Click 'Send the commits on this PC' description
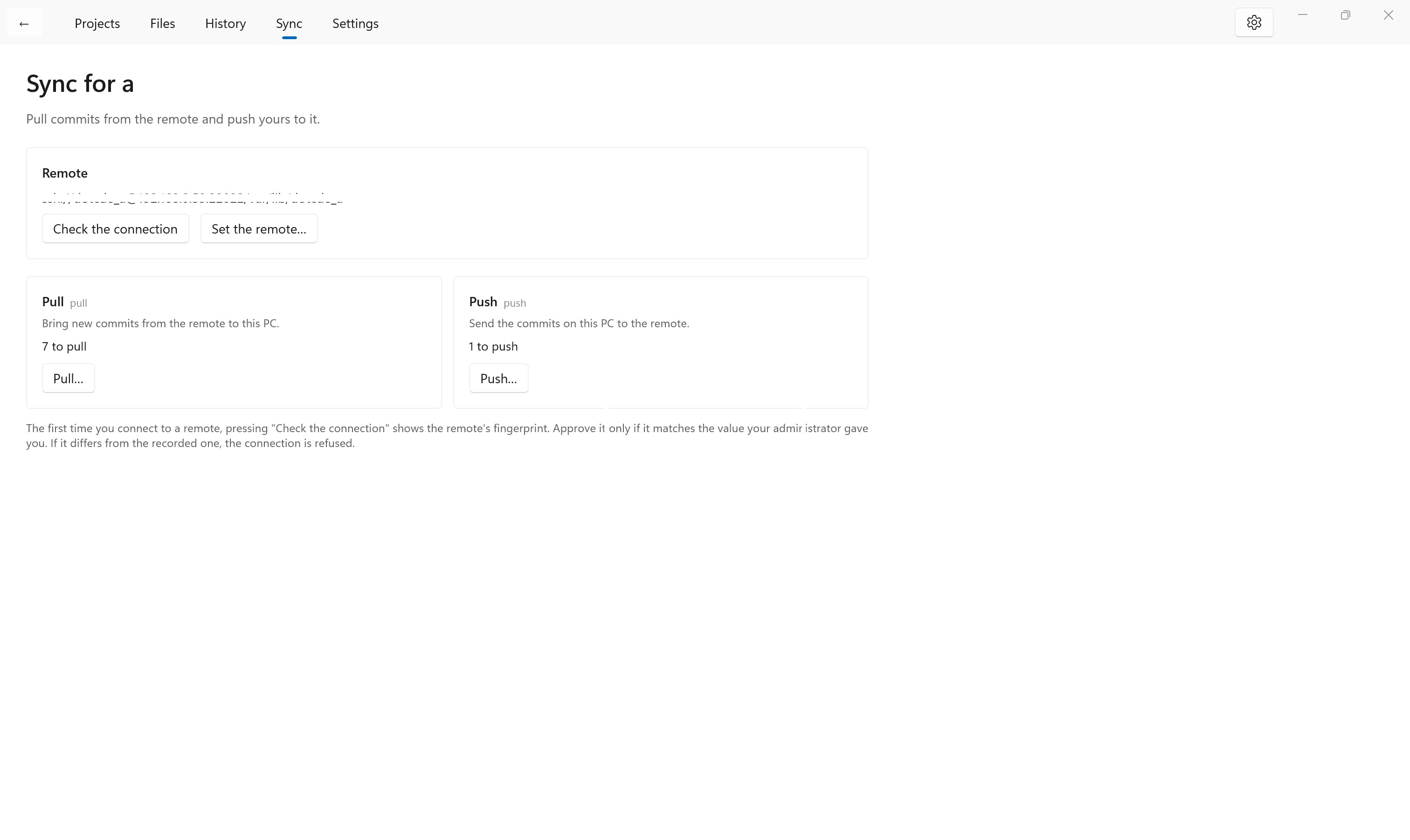 [x=579, y=323]
